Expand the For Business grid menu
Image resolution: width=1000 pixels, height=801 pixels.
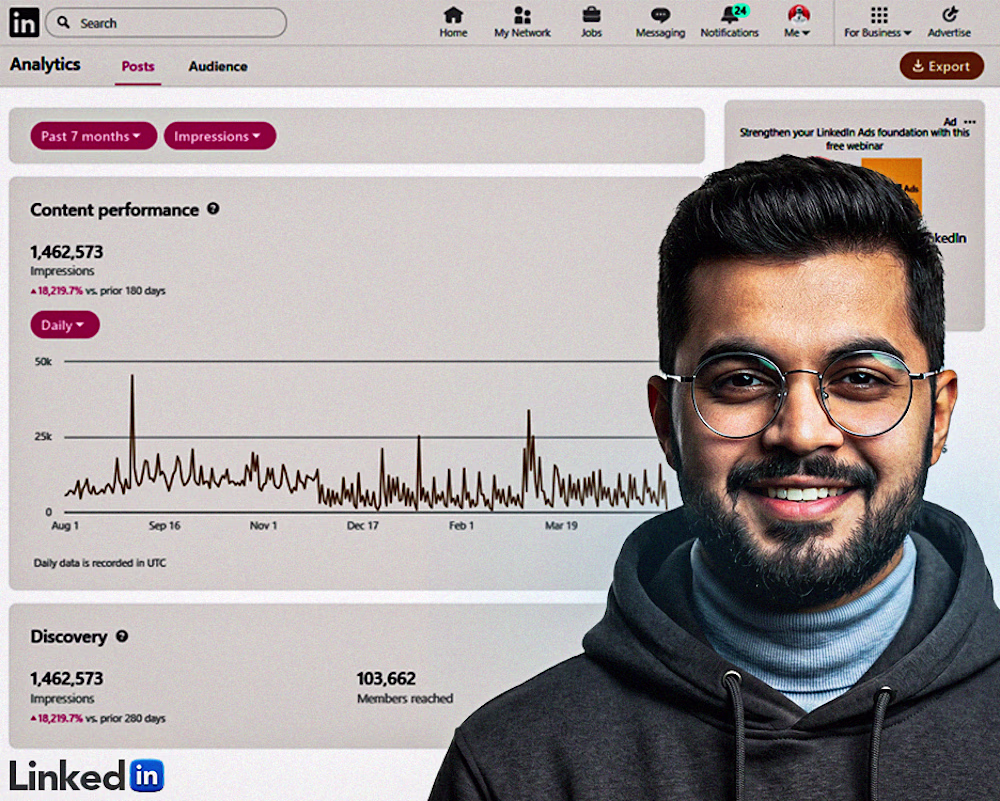point(878,22)
